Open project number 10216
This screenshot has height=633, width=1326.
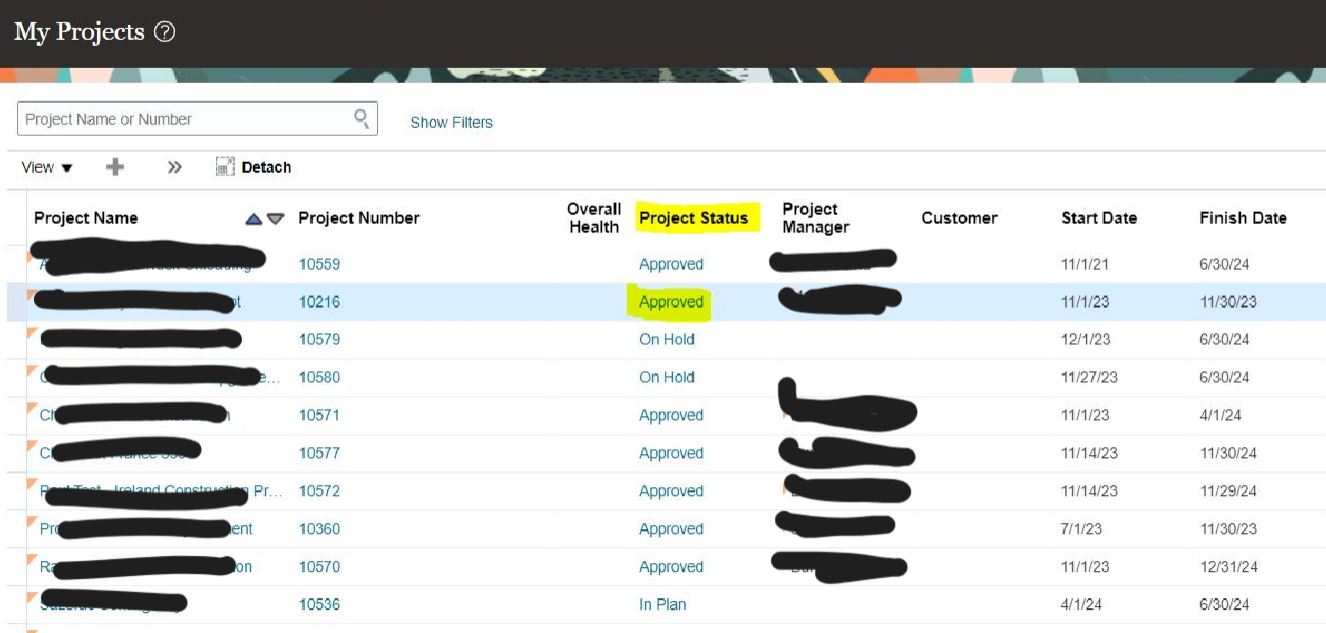click(x=318, y=301)
